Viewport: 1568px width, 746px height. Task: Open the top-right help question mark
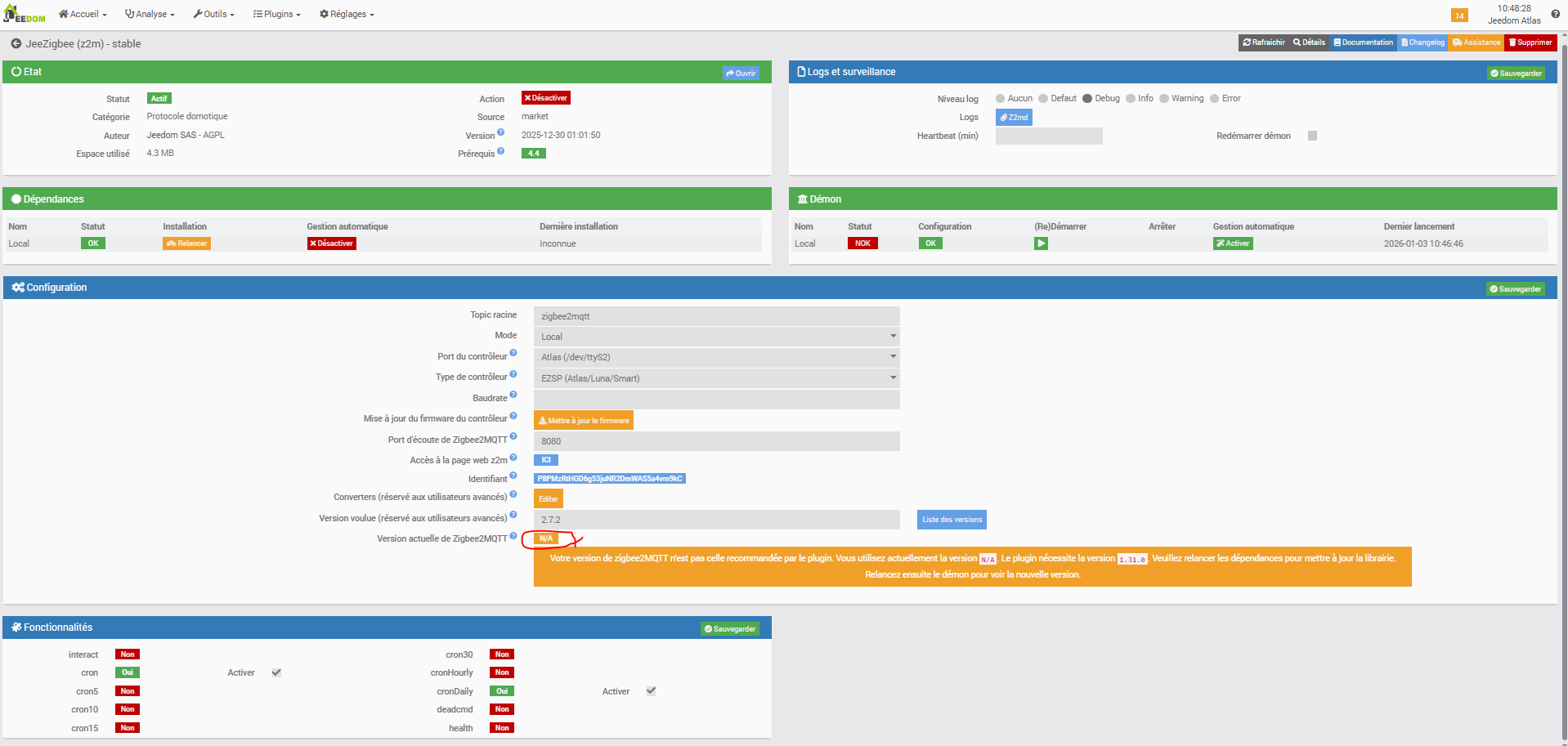tap(1555, 14)
